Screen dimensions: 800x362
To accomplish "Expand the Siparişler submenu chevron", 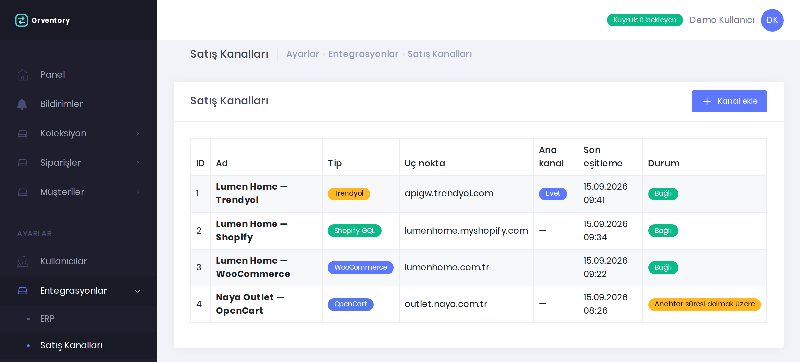I will pyautogui.click(x=138, y=163).
